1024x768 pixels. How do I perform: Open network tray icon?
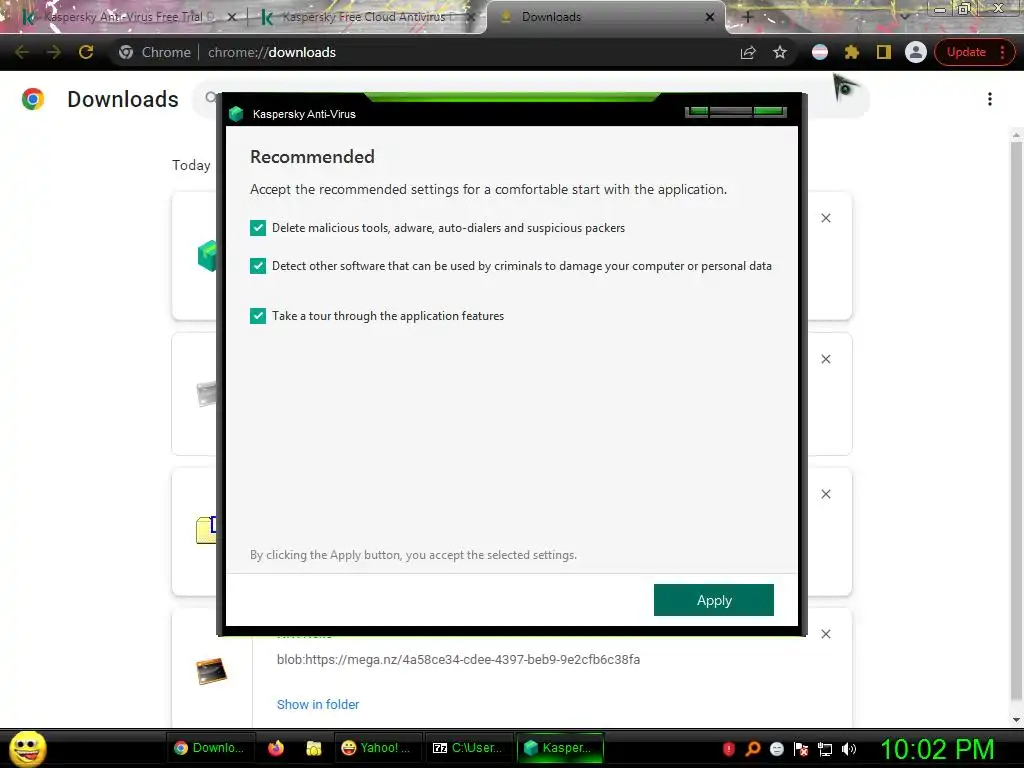point(825,749)
